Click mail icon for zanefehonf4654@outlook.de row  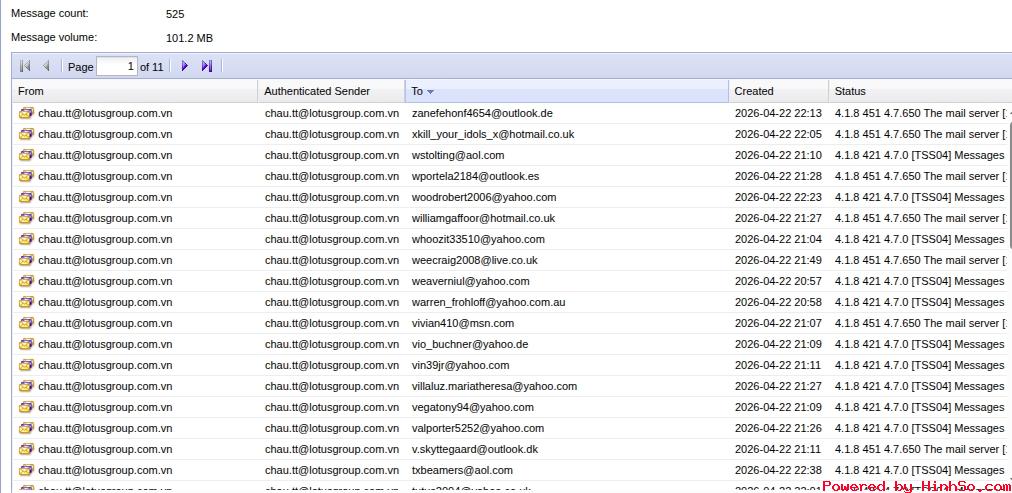pyautogui.click(x=26, y=113)
